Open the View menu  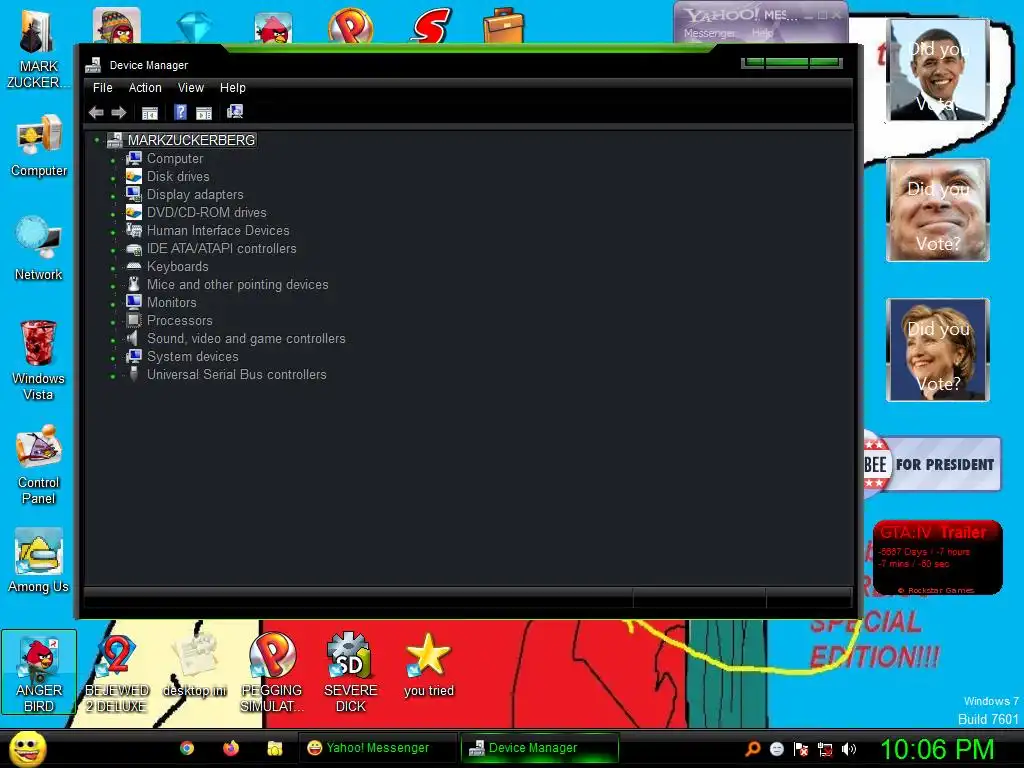(x=191, y=88)
